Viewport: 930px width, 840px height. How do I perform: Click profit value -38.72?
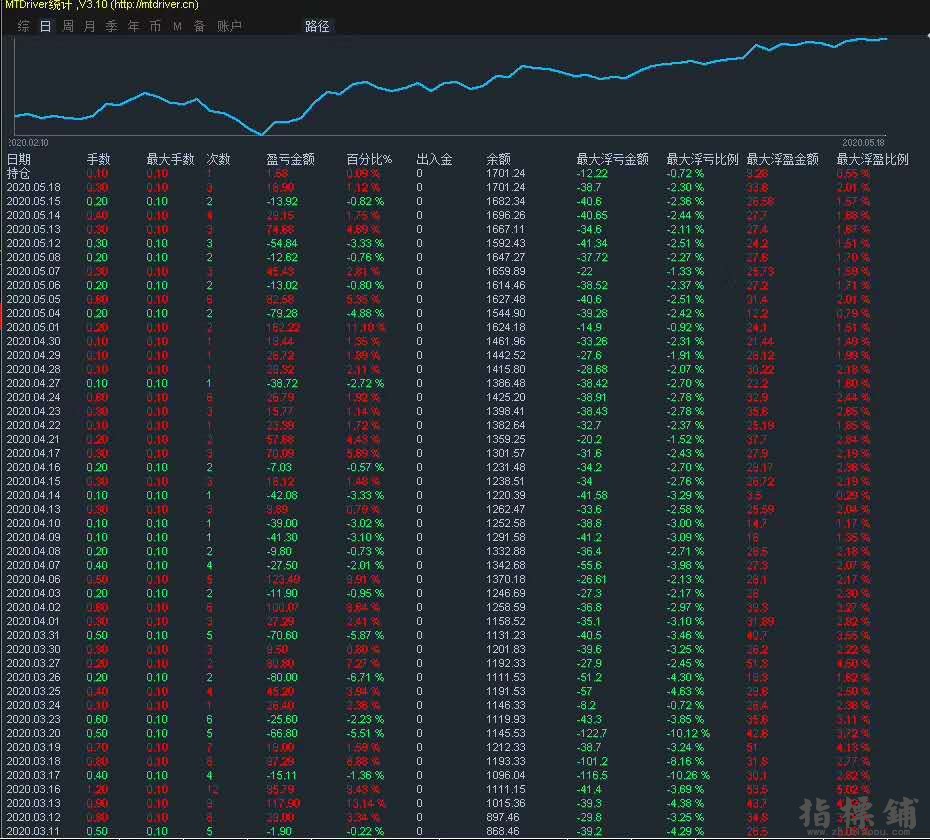click(282, 383)
